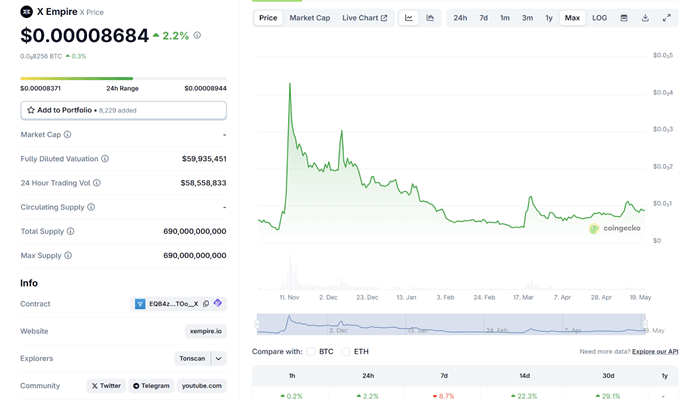
Task: Set chart range to 3m
Action: click(527, 18)
